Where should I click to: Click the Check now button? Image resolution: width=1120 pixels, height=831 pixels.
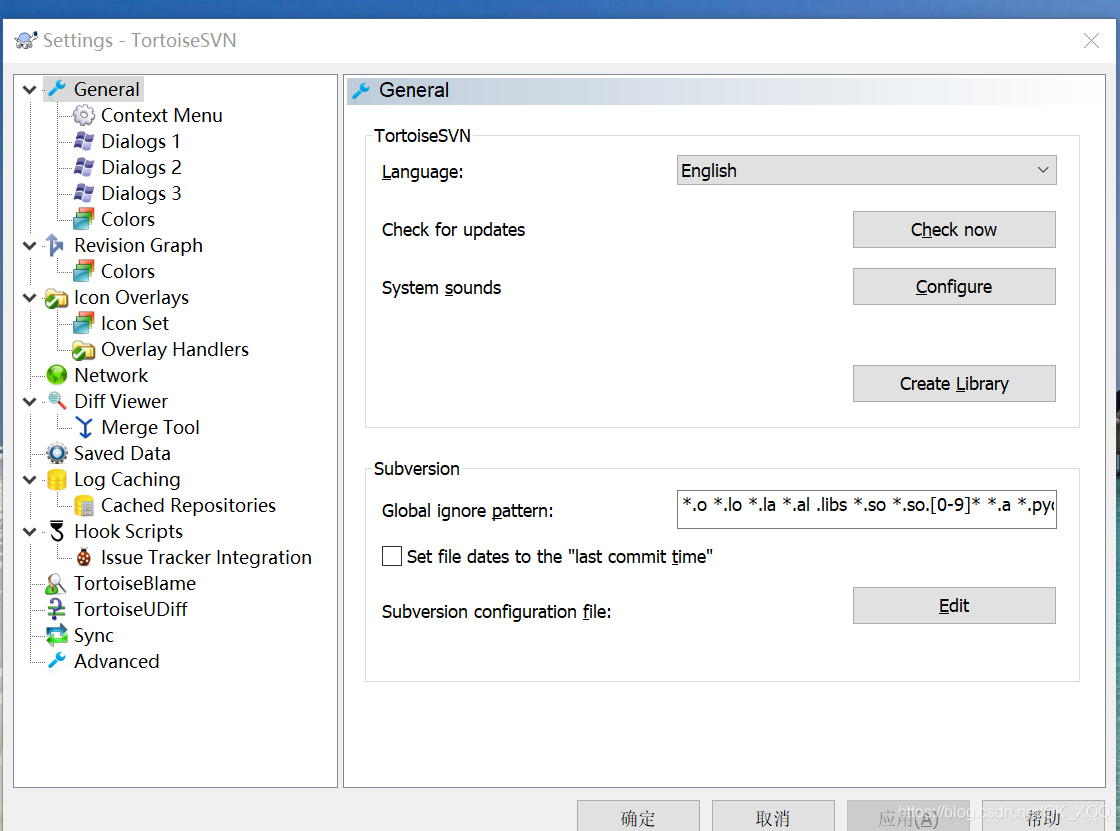[x=954, y=229]
